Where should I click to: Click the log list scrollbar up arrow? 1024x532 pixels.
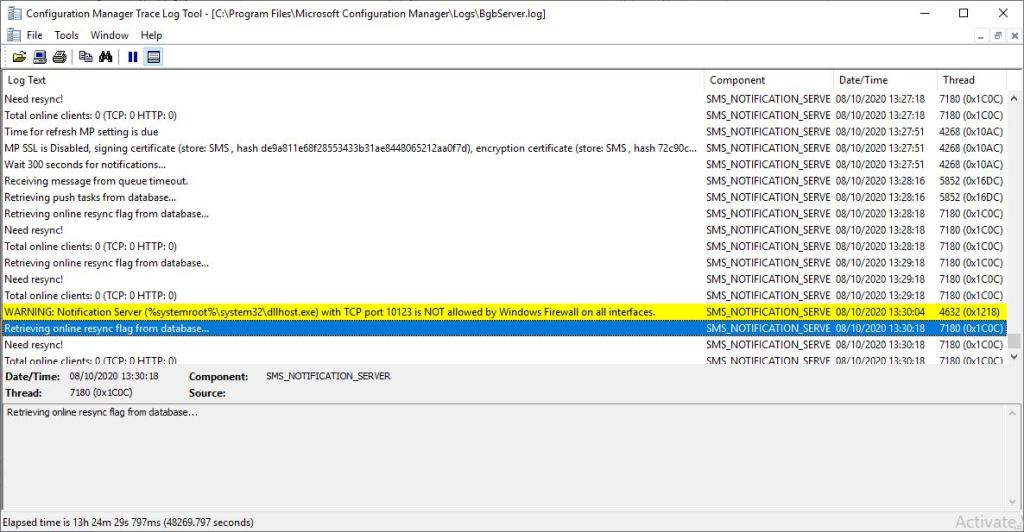[x=1014, y=98]
